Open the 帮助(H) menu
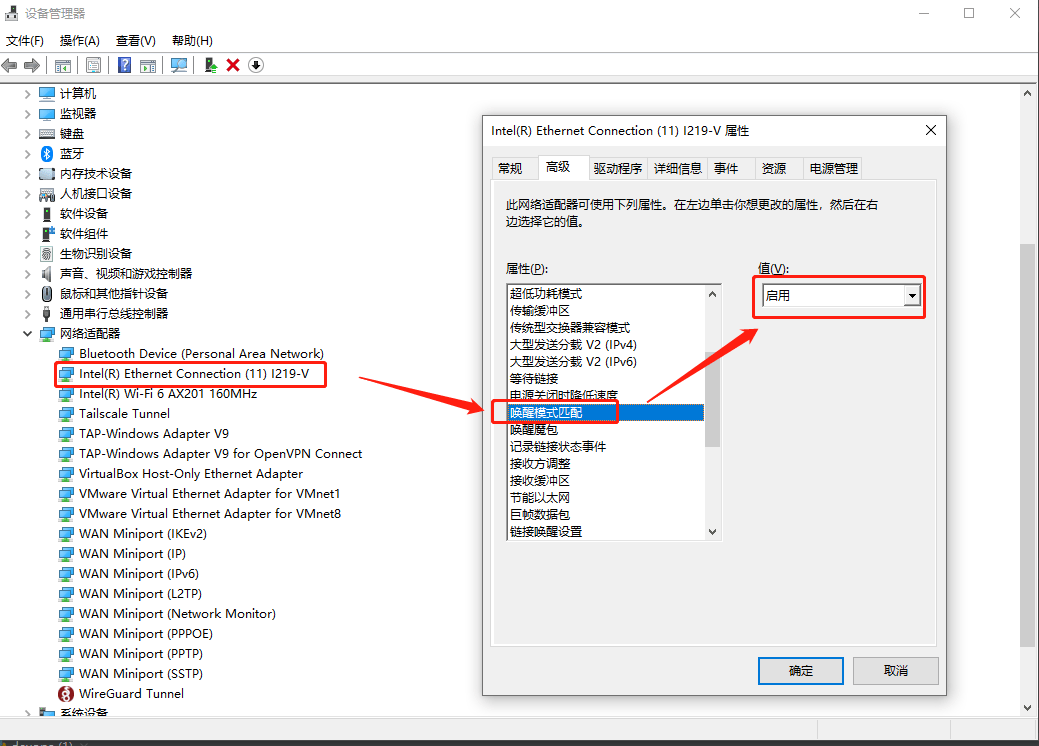Viewport: 1039px width, 746px height. click(192, 40)
